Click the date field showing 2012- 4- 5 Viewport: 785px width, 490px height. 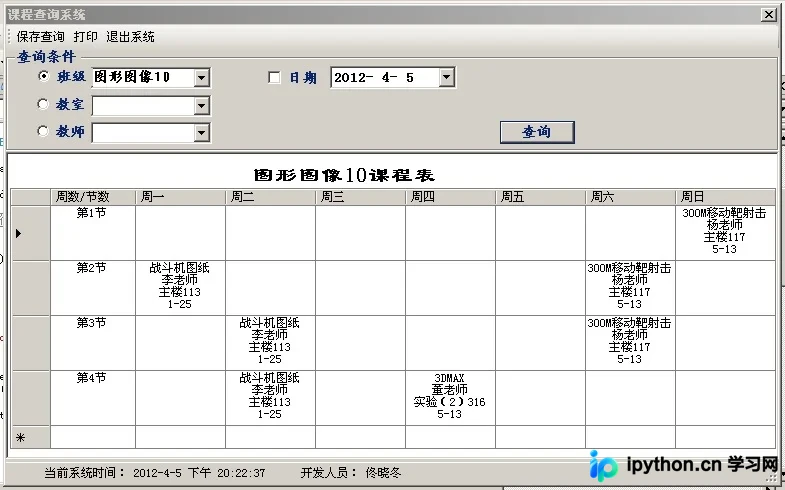click(x=385, y=78)
